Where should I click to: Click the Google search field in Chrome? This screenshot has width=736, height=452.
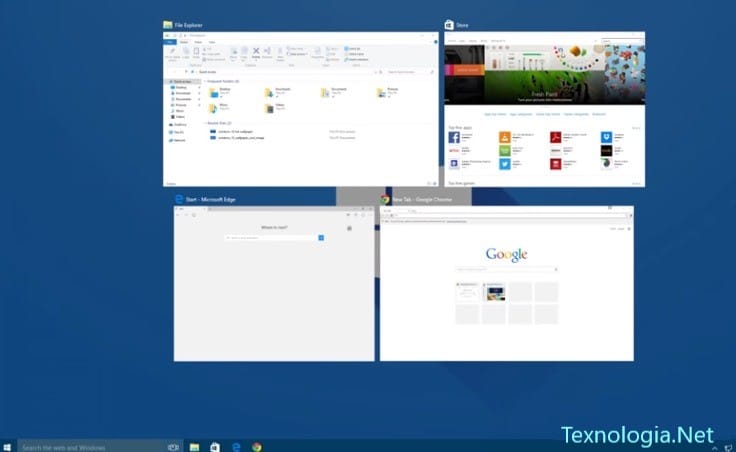506,270
